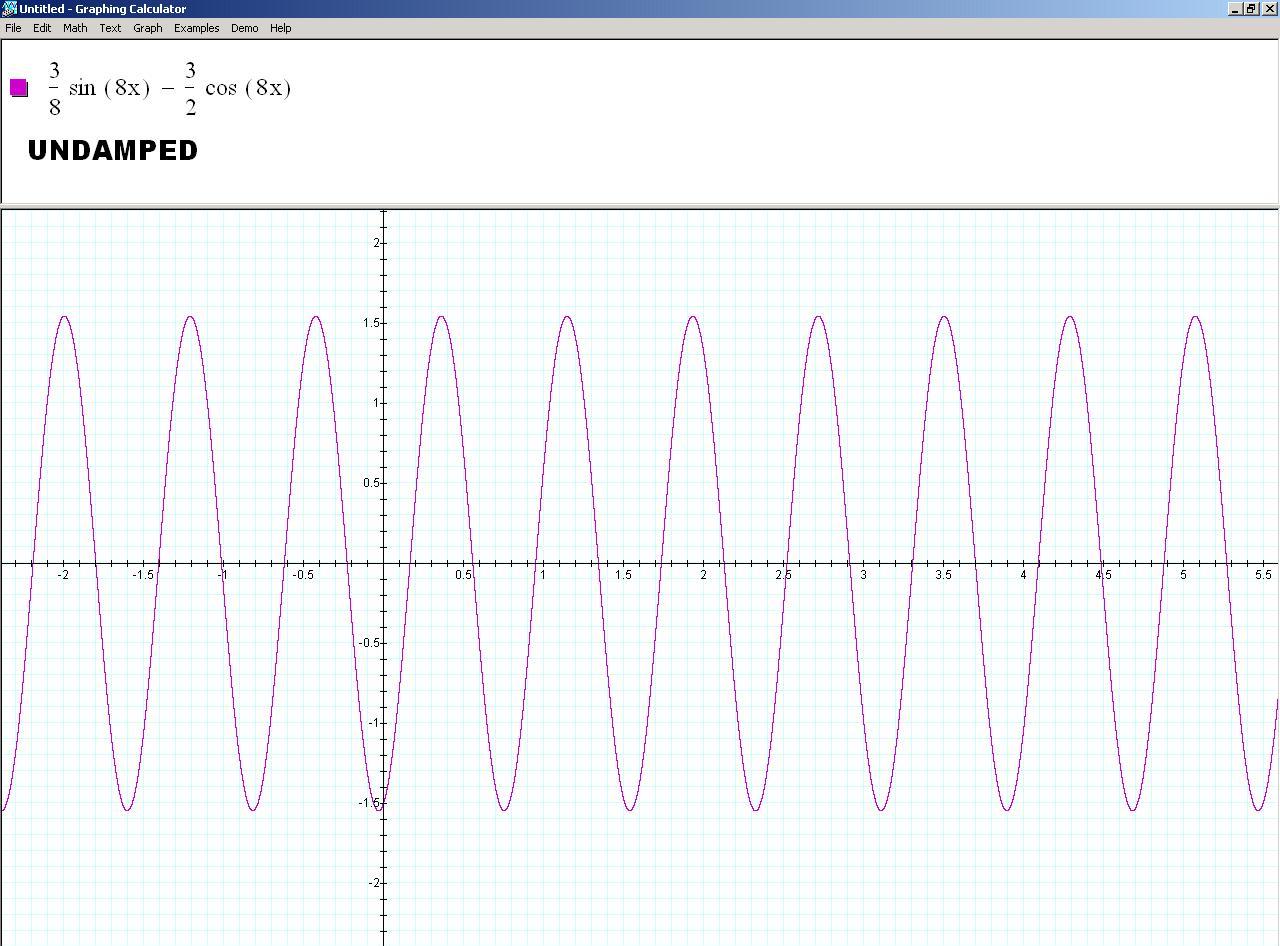Minimize the Graphing Calculator window
Image resolution: width=1280 pixels, height=946 pixels.
click(x=1235, y=9)
